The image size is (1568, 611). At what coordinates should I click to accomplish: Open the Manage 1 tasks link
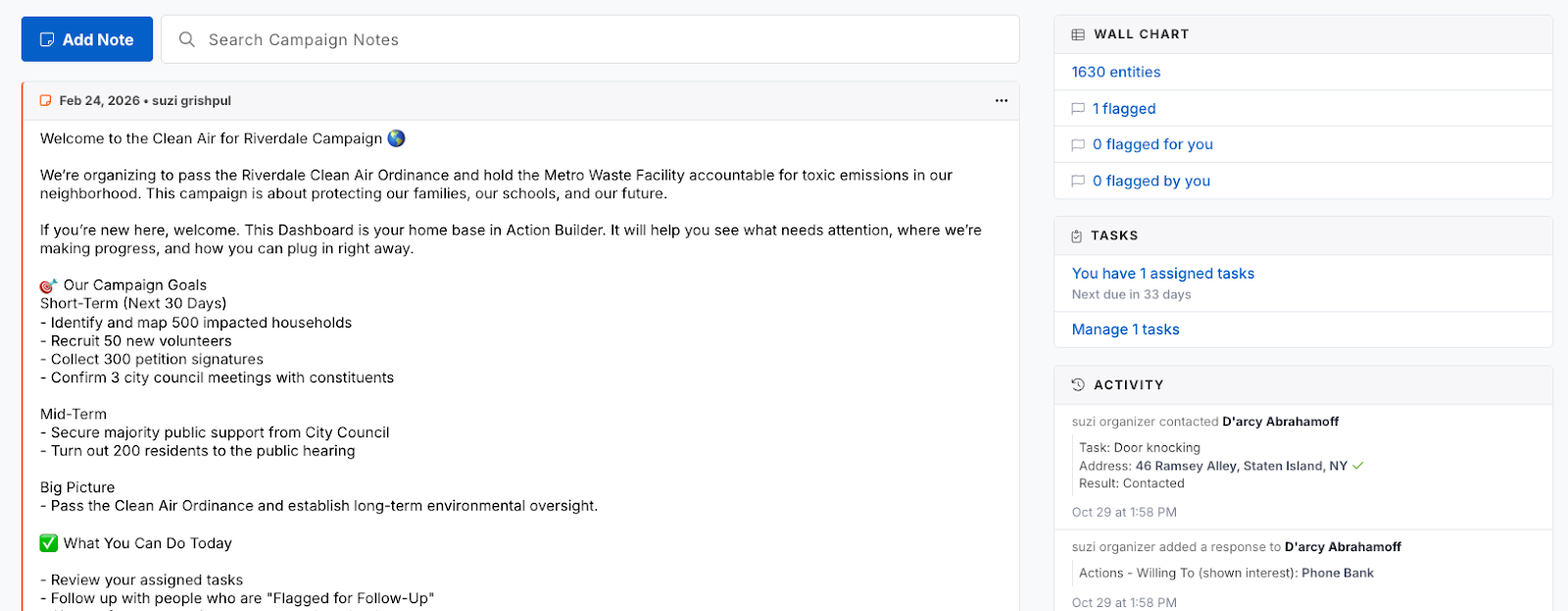pyautogui.click(x=1126, y=330)
